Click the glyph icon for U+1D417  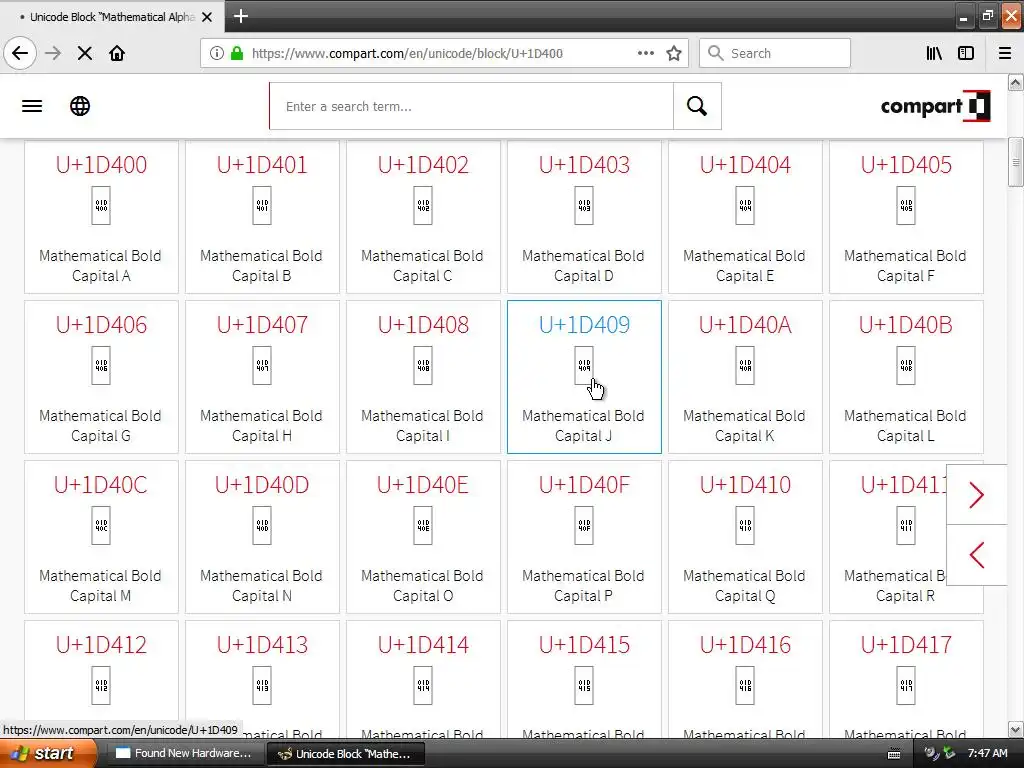pos(906,685)
